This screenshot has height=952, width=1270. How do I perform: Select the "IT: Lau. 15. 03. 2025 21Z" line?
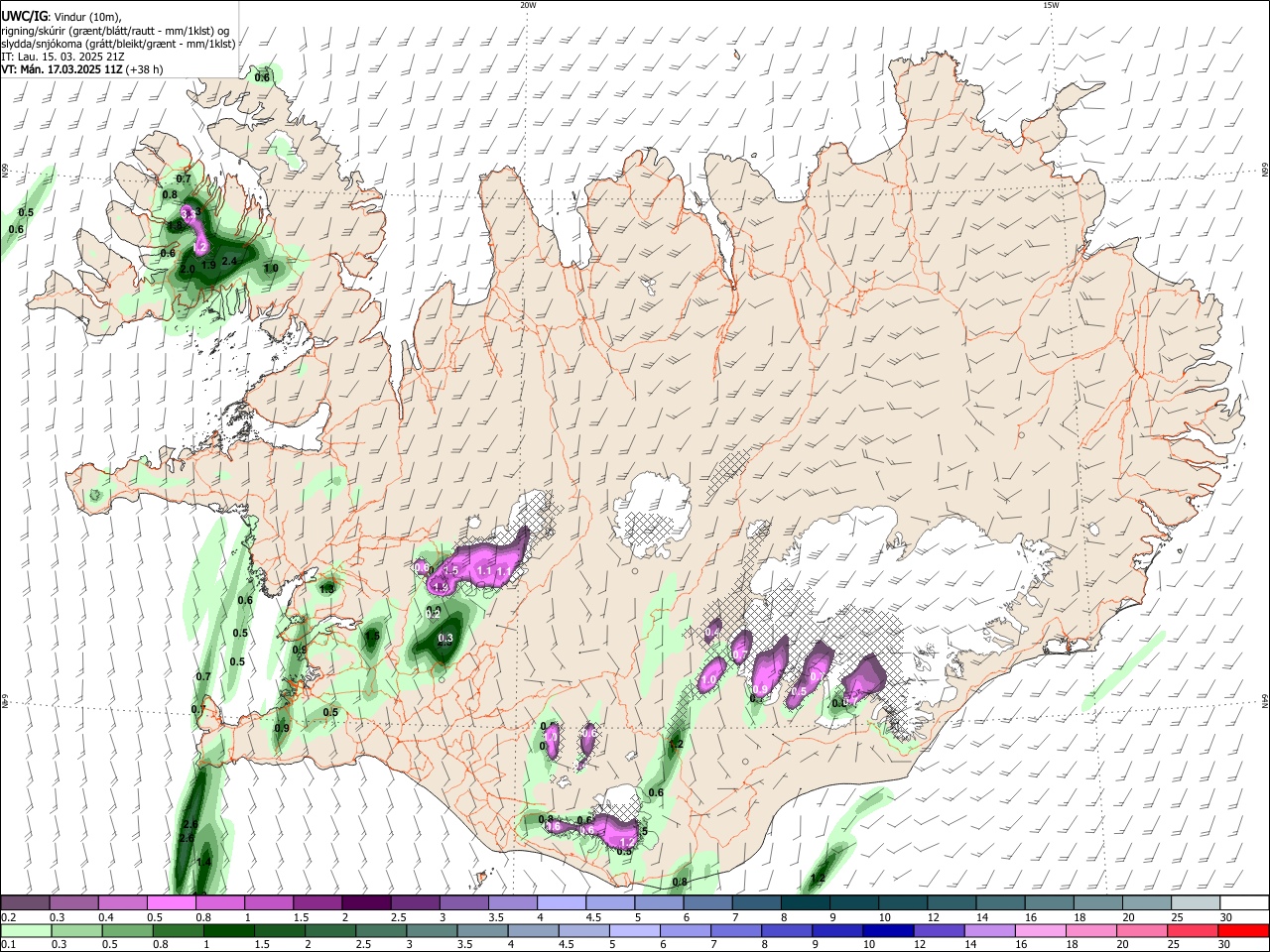63,57
